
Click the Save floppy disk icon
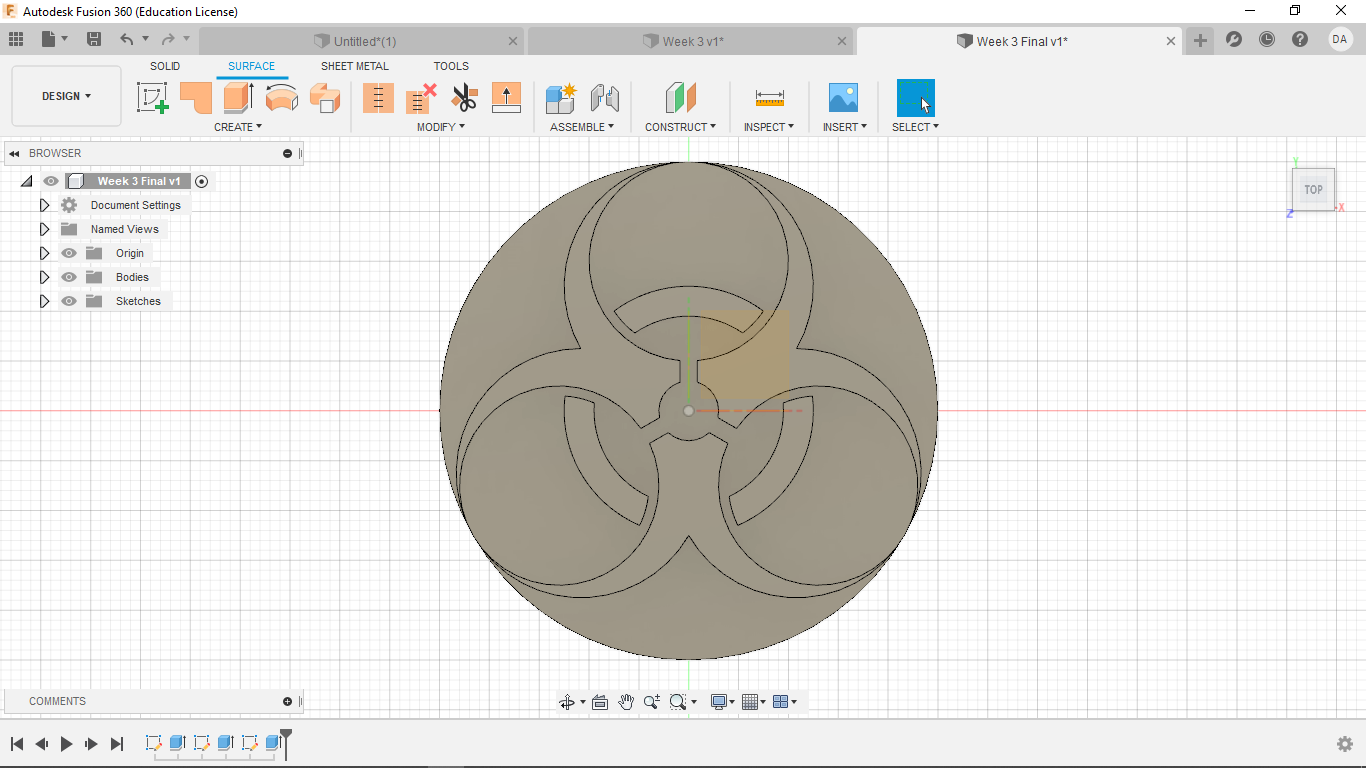pos(94,39)
